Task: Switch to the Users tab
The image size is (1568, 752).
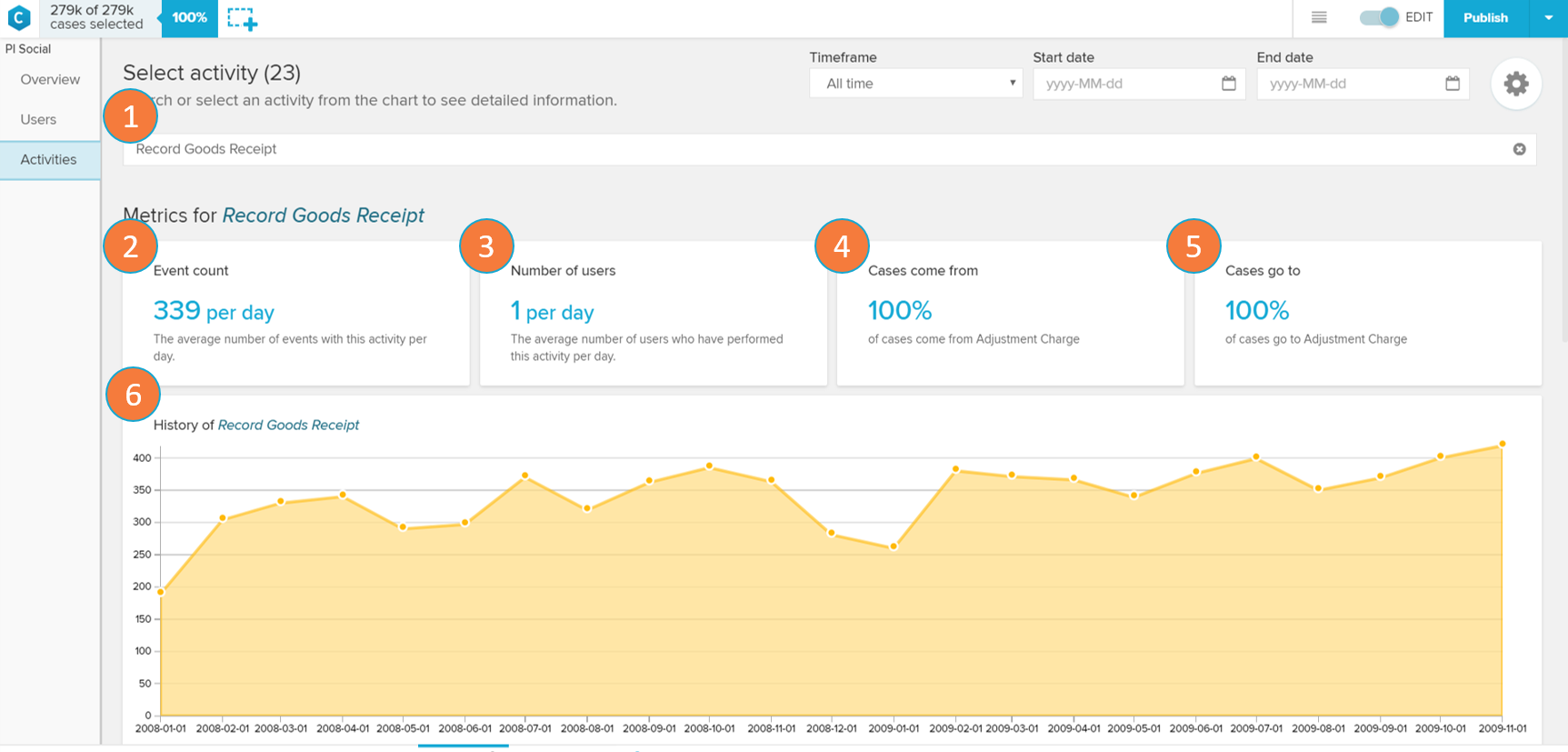Action: click(38, 120)
